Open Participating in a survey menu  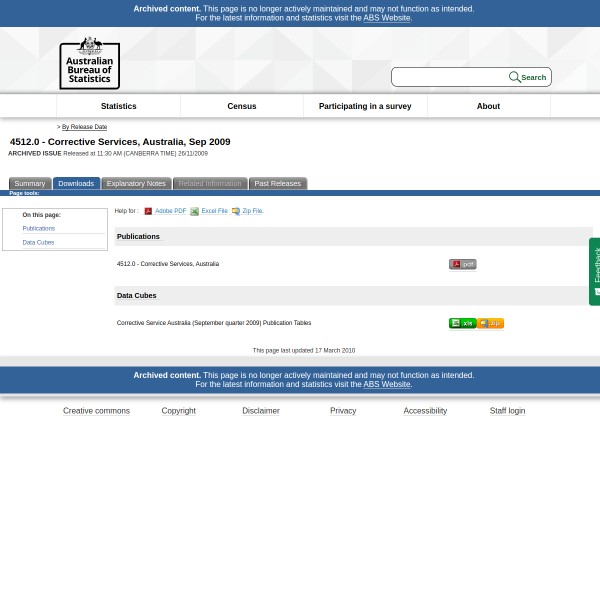[364, 106]
